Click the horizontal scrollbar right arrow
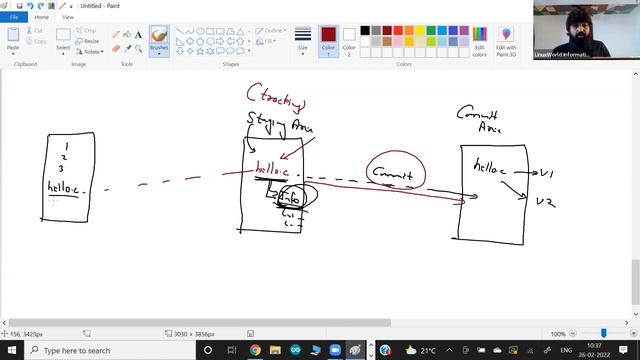 pos(627,323)
